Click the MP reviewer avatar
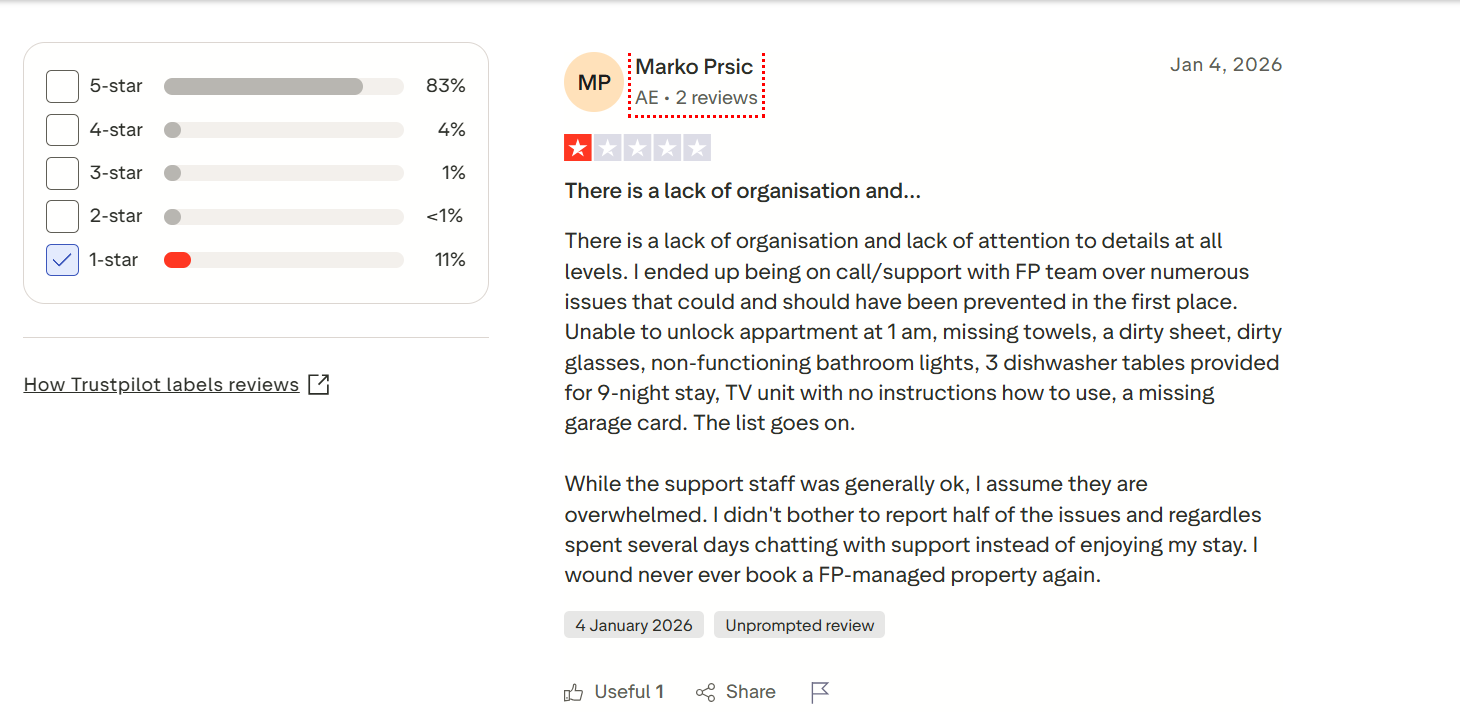Viewport: 1460px width, 712px height. [594, 82]
